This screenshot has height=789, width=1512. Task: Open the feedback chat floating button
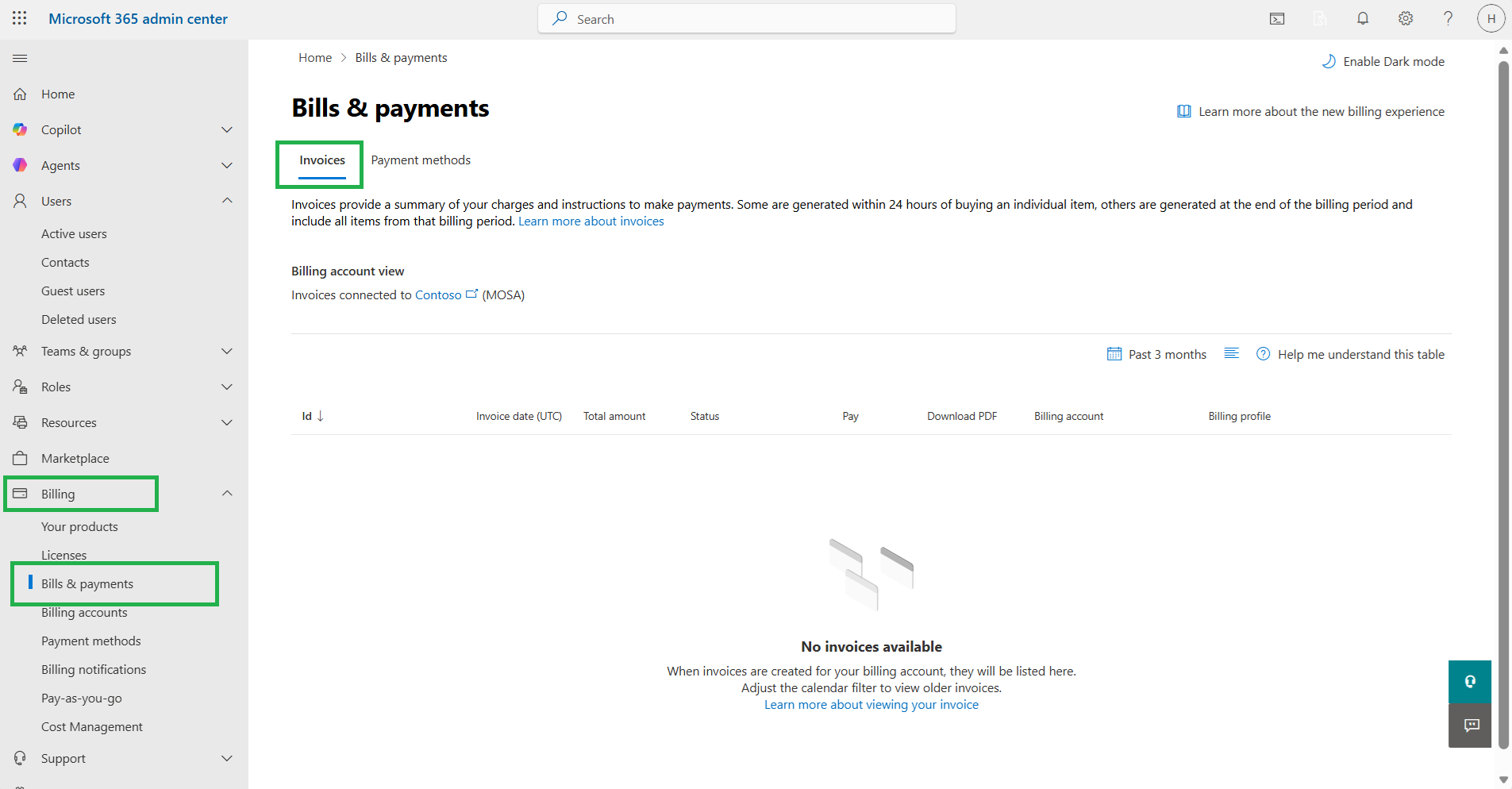pyautogui.click(x=1470, y=725)
